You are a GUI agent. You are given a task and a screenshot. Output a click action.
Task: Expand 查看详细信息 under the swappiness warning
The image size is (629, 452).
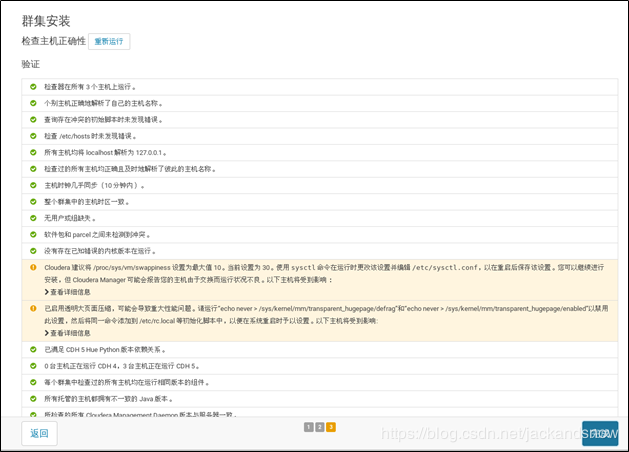[x=67, y=292]
